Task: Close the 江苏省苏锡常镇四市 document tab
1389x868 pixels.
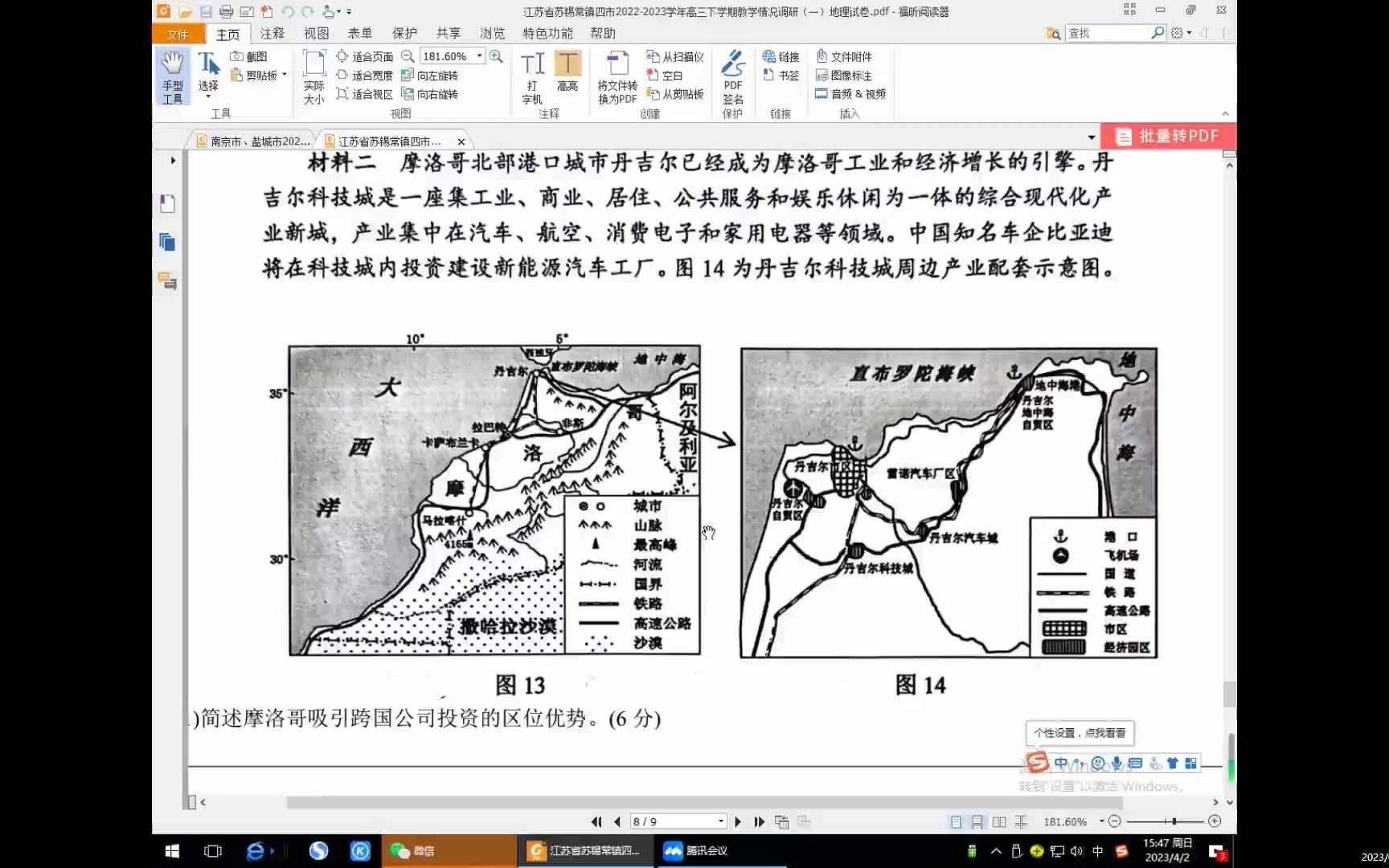Action: (x=461, y=141)
